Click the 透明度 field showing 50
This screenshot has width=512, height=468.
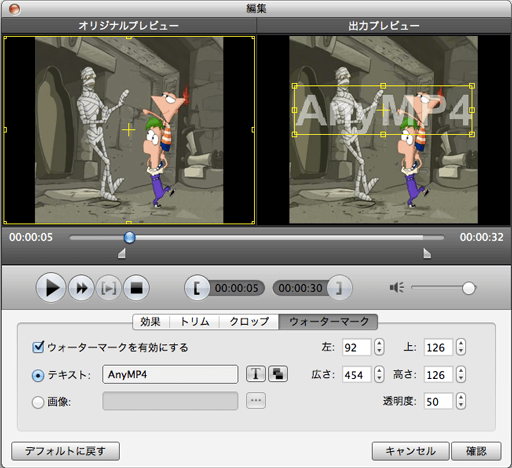coord(438,401)
